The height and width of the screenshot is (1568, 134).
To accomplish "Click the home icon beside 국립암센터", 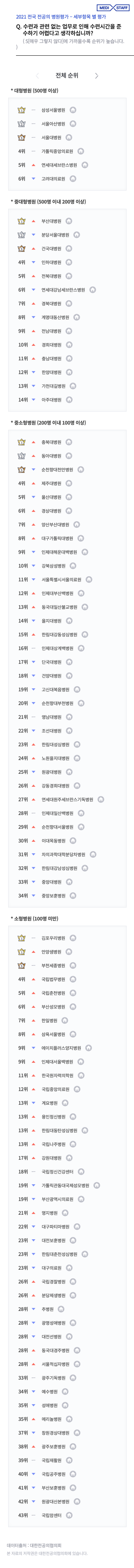I will pos(69,1515).
